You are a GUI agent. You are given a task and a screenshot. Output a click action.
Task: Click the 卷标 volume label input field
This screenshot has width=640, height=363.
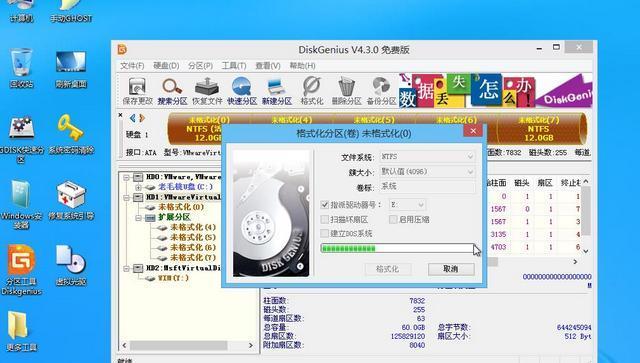tap(427, 186)
